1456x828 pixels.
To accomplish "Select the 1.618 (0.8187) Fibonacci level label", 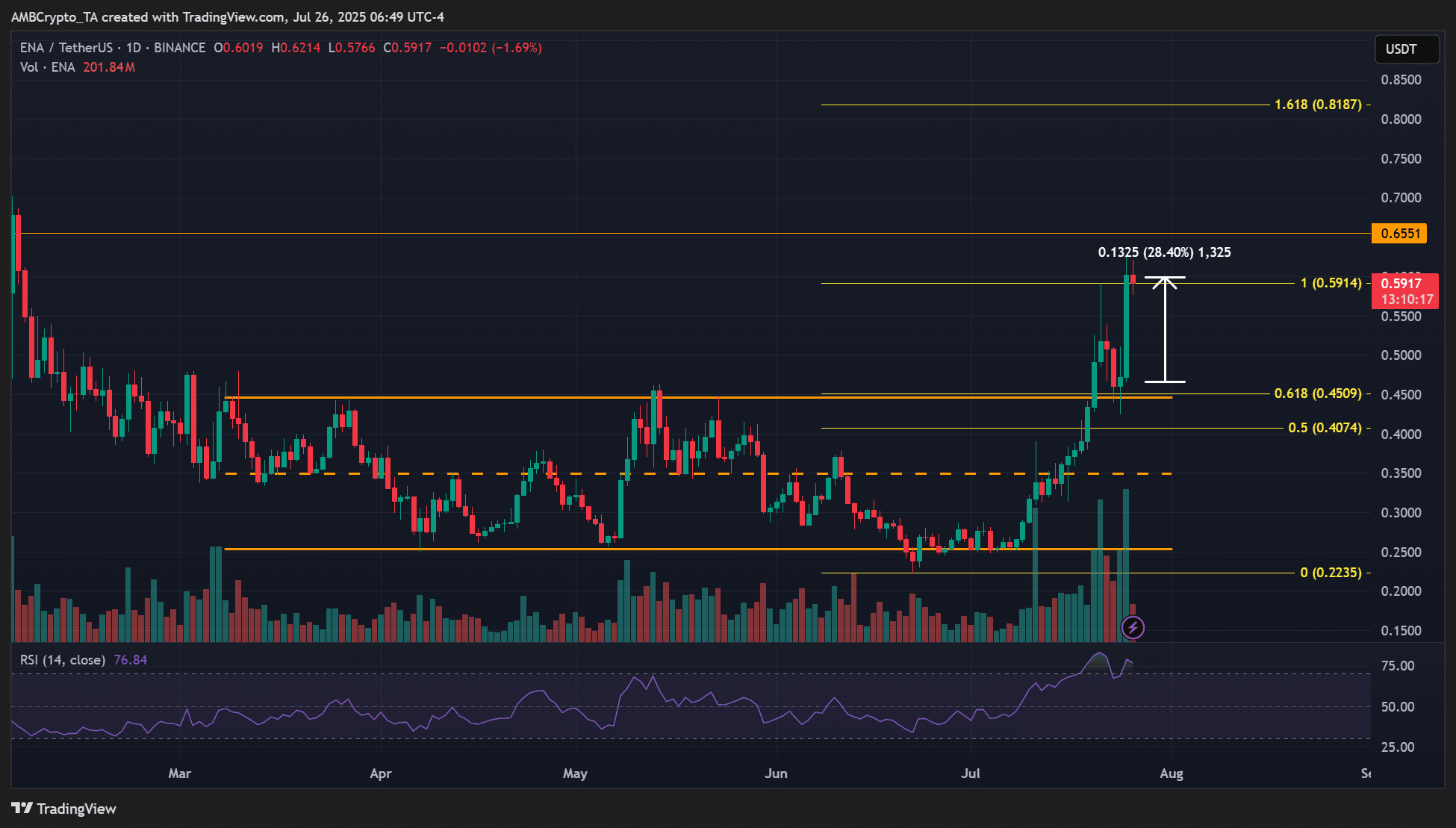I will [x=1318, y=105].
